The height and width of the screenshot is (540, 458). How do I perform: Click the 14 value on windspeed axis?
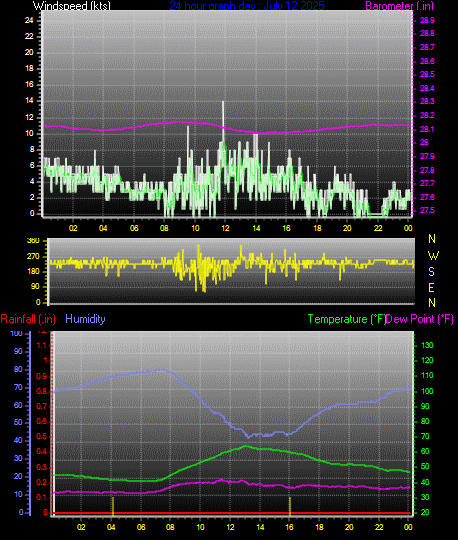click(29, 101)
